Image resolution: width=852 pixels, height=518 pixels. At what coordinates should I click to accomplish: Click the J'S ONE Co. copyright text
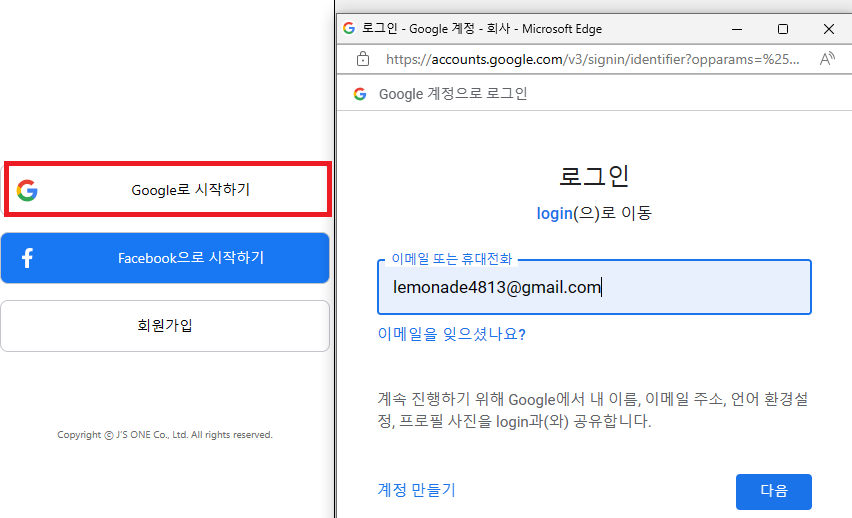tap(165, 434)
